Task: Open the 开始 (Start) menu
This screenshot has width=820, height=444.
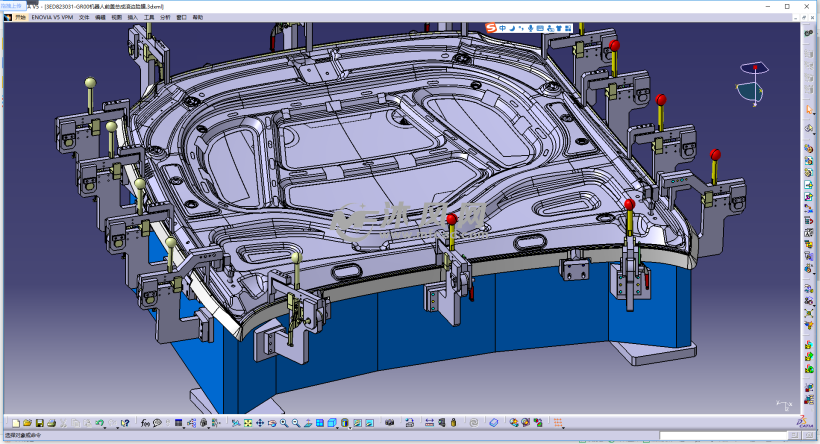Action: click(x=20, y=17)
